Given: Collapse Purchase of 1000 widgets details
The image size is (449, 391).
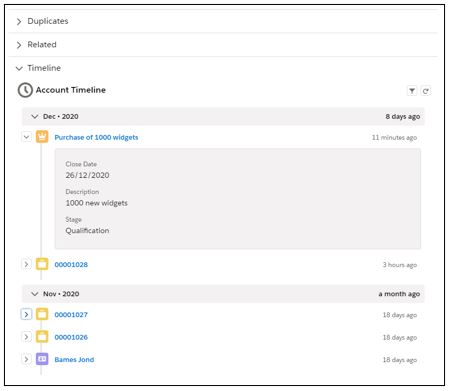Looking at the screenshot, I should [26, 137].
